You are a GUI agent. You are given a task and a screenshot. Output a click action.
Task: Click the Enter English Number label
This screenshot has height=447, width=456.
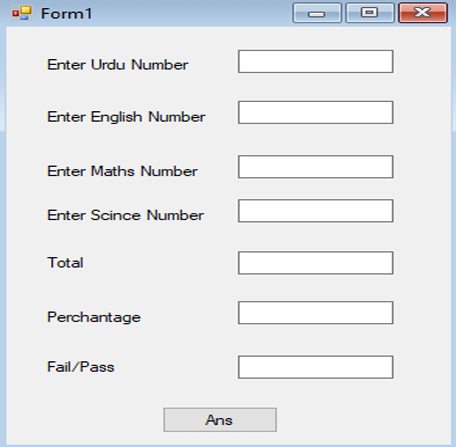[x=126, y=117]
